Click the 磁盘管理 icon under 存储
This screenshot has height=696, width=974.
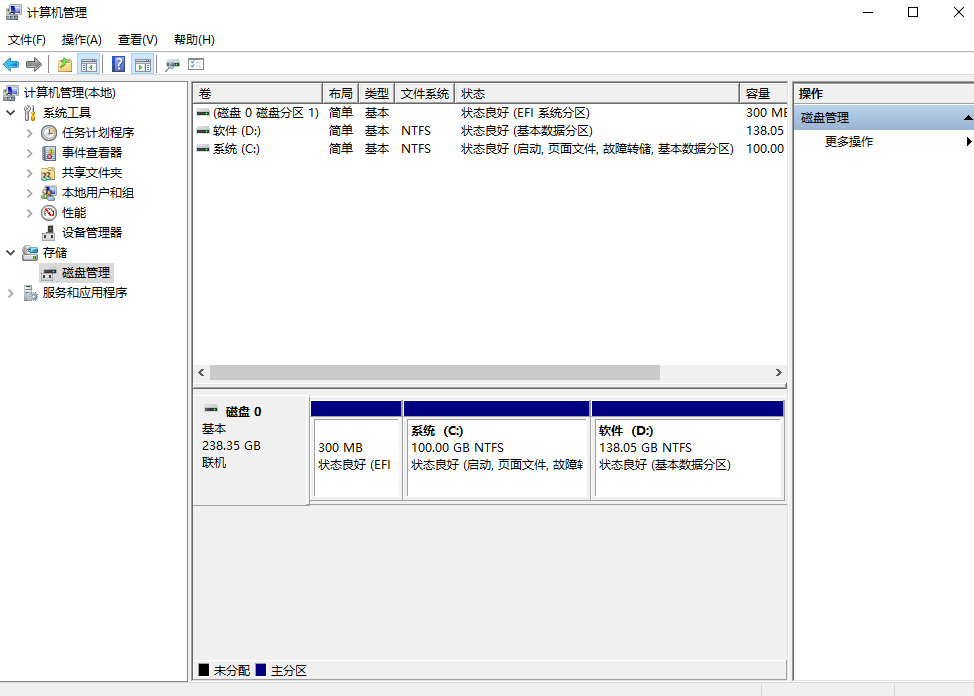click(x=48, y=272)
